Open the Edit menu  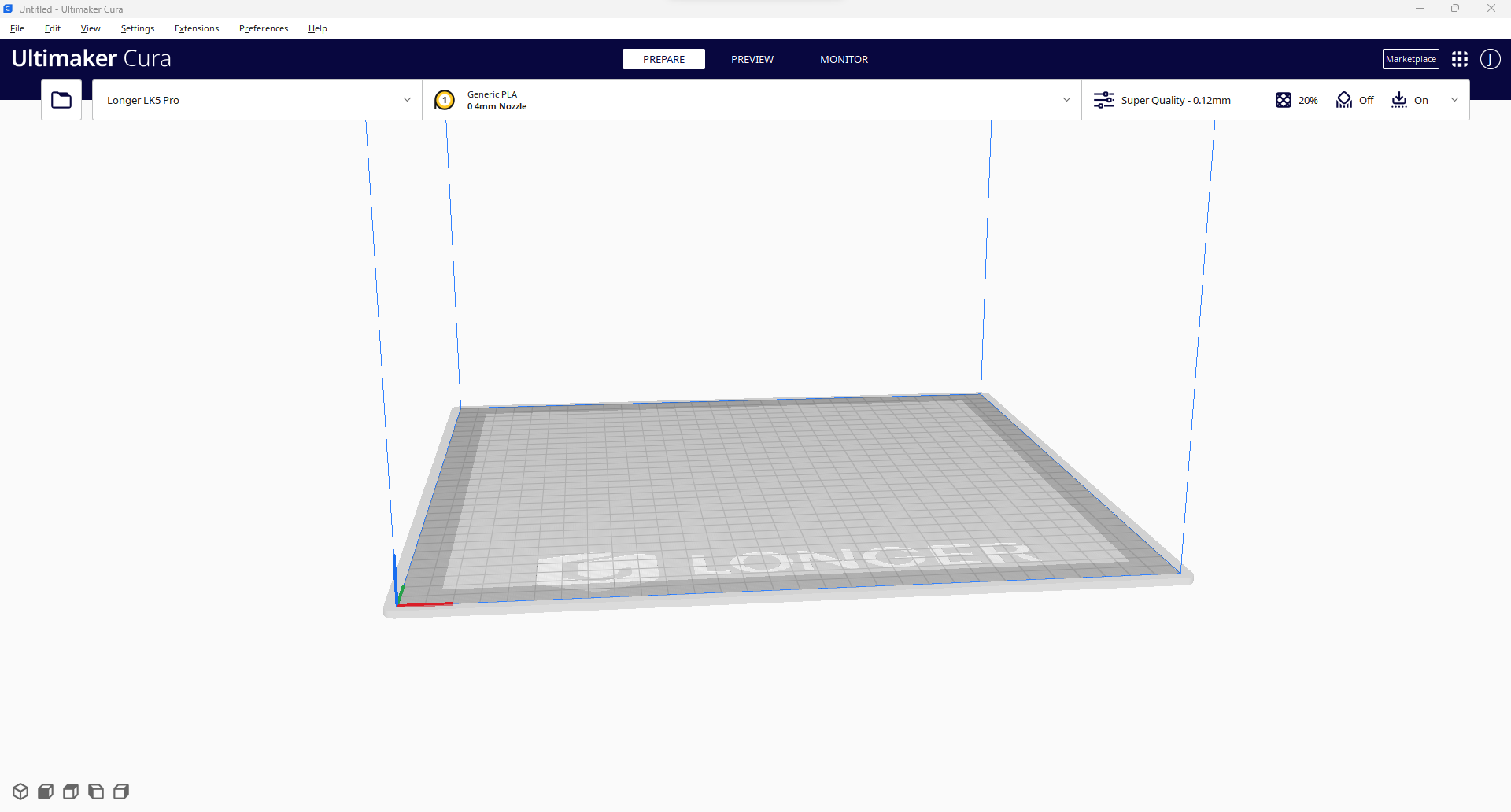pyautogui.click(x=53, y=28)
